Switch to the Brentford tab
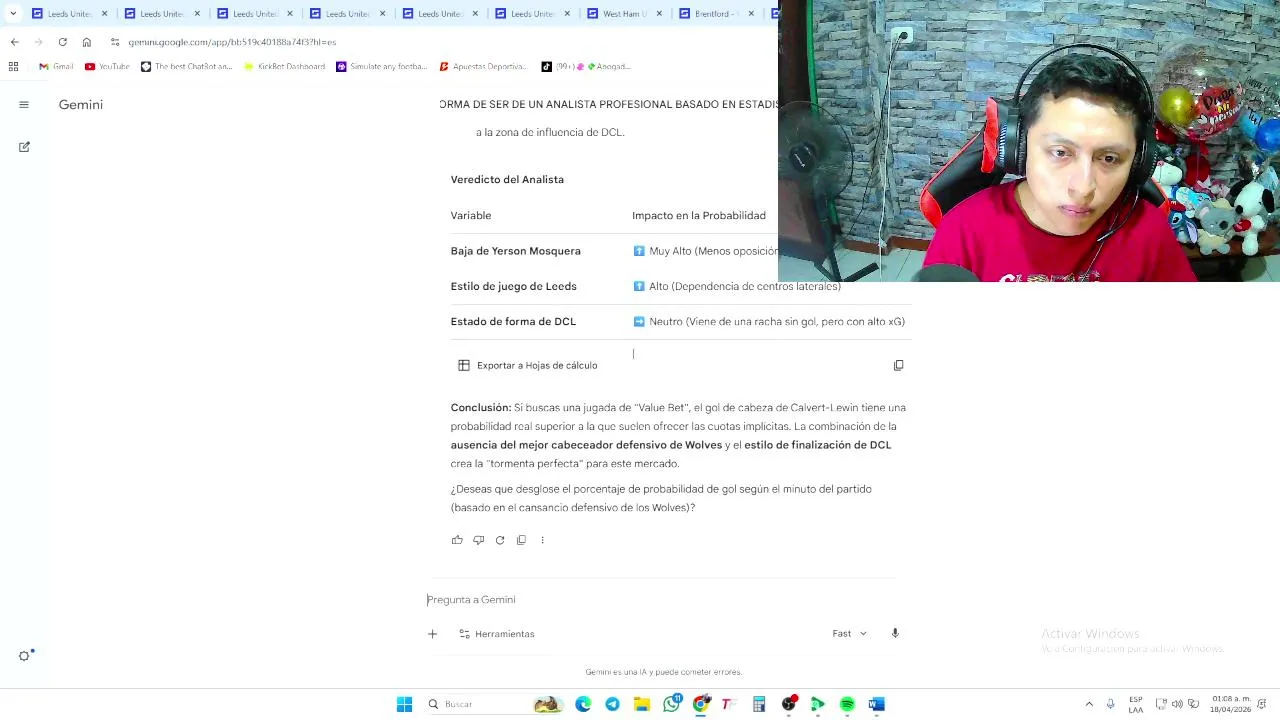Viewport: 1280px width, 720px height. 716,14
